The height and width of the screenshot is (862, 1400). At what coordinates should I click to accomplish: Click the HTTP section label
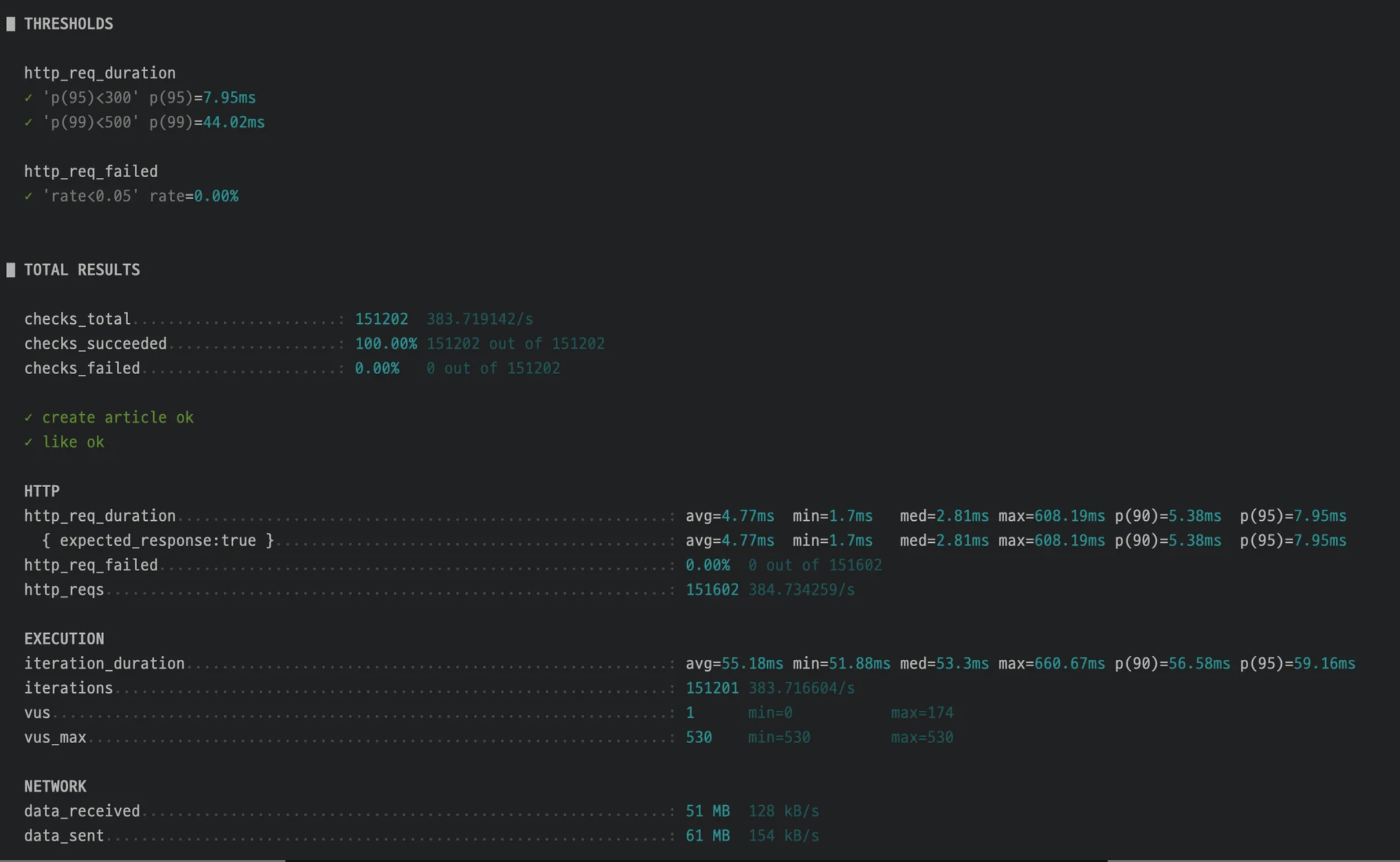pos(42,491)
